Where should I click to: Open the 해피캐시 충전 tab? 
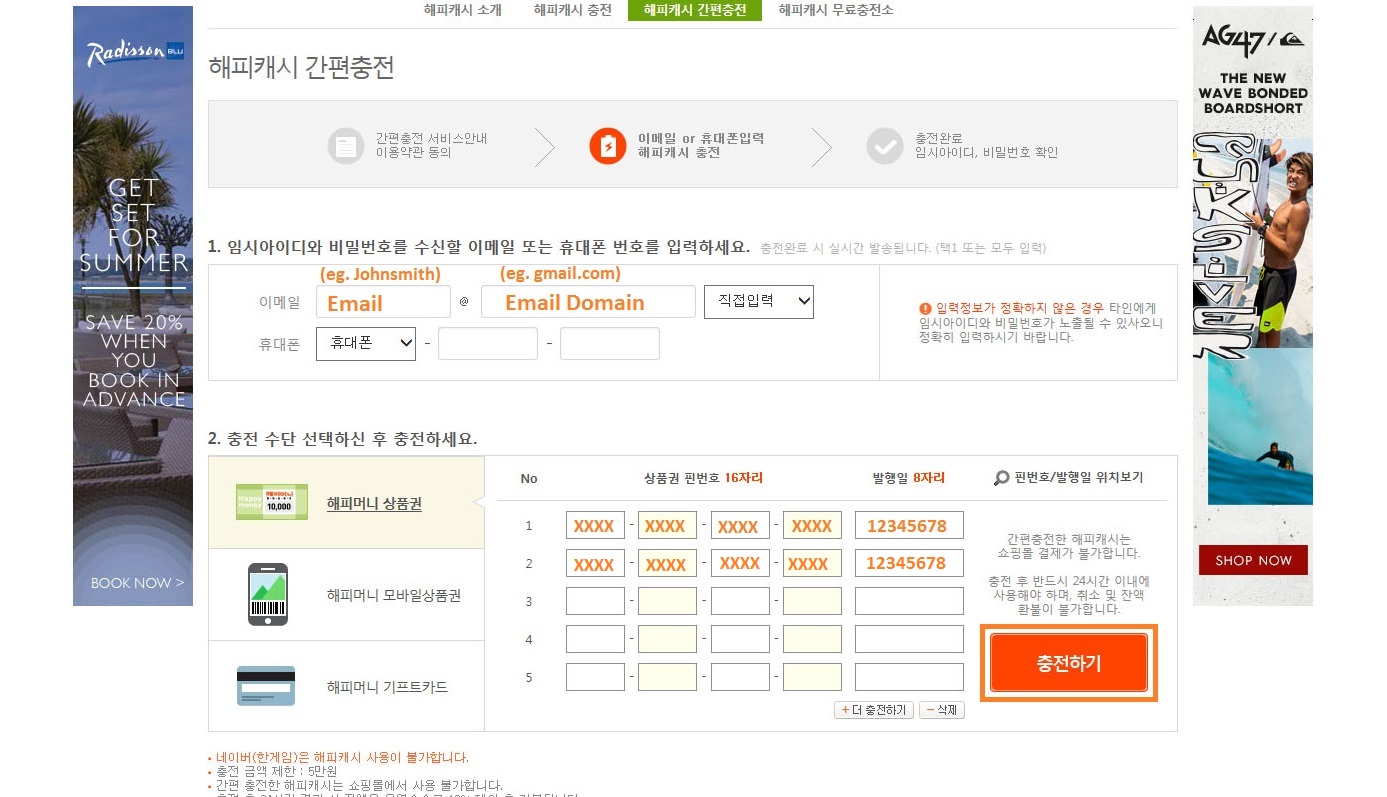click(x=572, y=10)
